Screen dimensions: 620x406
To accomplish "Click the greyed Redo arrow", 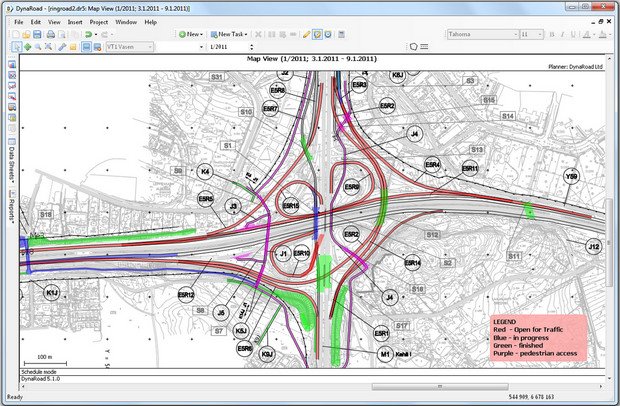I will [105, 34].
